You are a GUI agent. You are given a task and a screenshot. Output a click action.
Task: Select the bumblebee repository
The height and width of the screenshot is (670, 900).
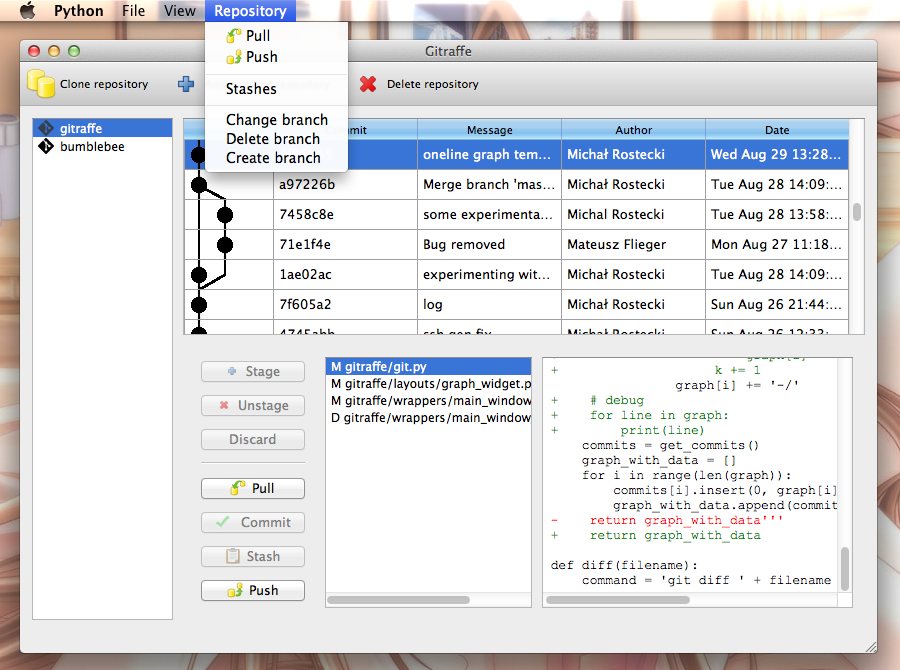[x=103, y=146]
